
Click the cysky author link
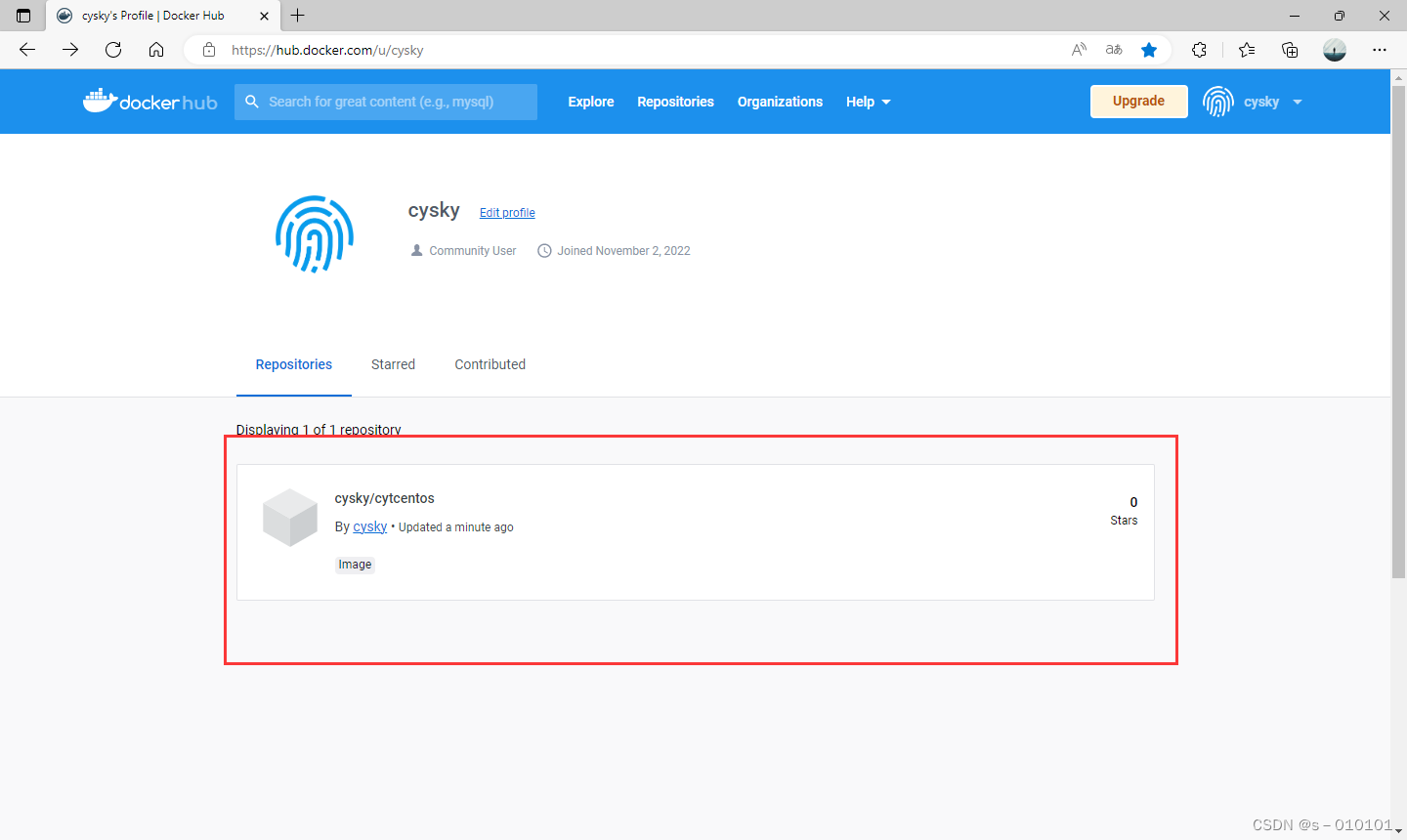(370, 526)
